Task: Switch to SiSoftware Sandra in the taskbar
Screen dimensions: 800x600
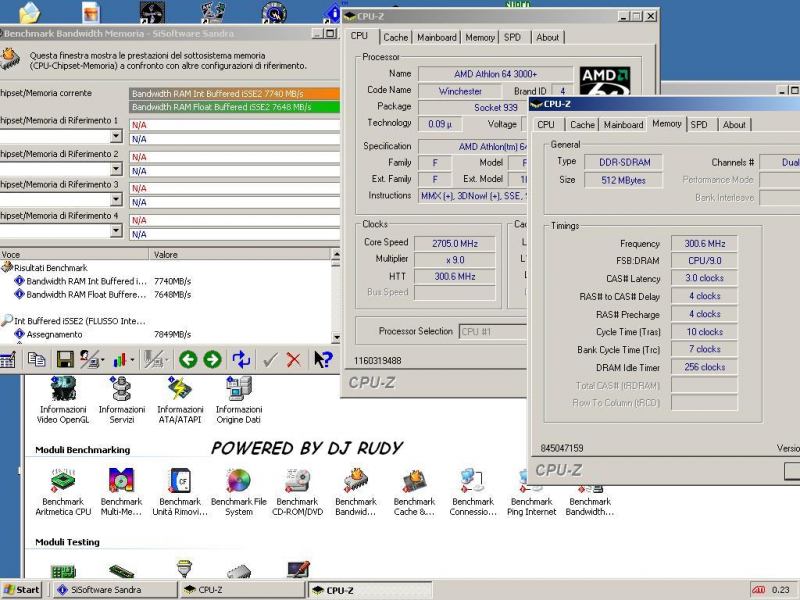Action: 114,590
